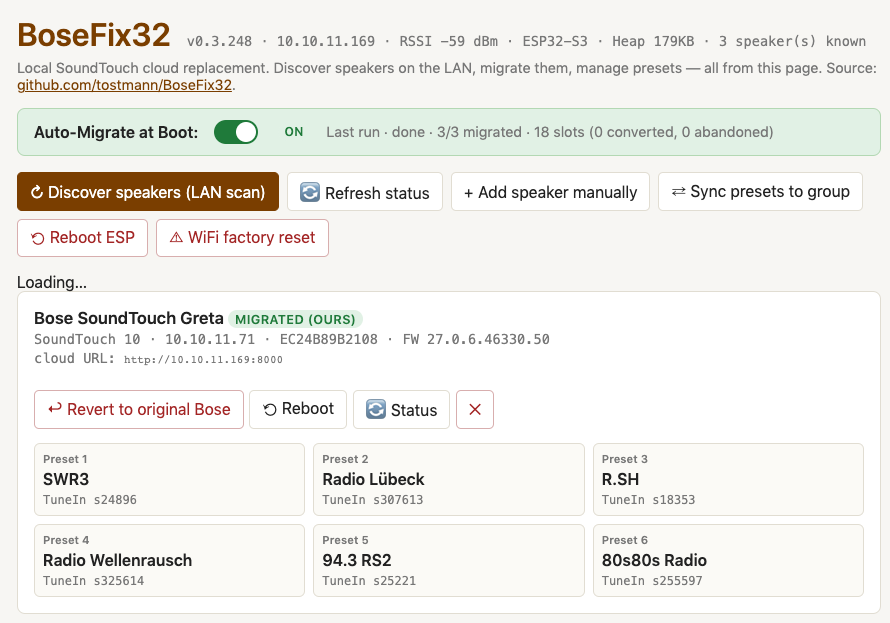Click the 3 speaker(s) known text

[792, 41]
